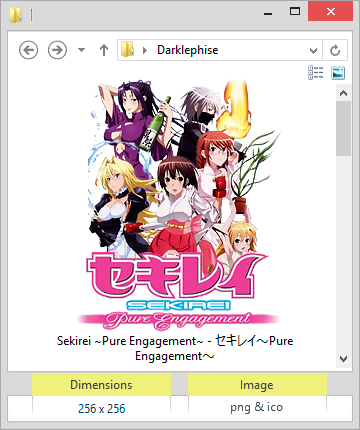Open the recent locations dropdown arrow
Screen dimensions: 360x430
pyautogui.click(x=81, y=50)
